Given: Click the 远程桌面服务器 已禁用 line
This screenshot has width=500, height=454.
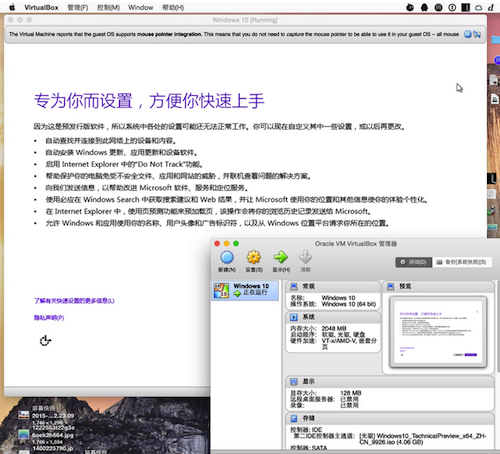Looking at the screenshot, I should [324, 399].
